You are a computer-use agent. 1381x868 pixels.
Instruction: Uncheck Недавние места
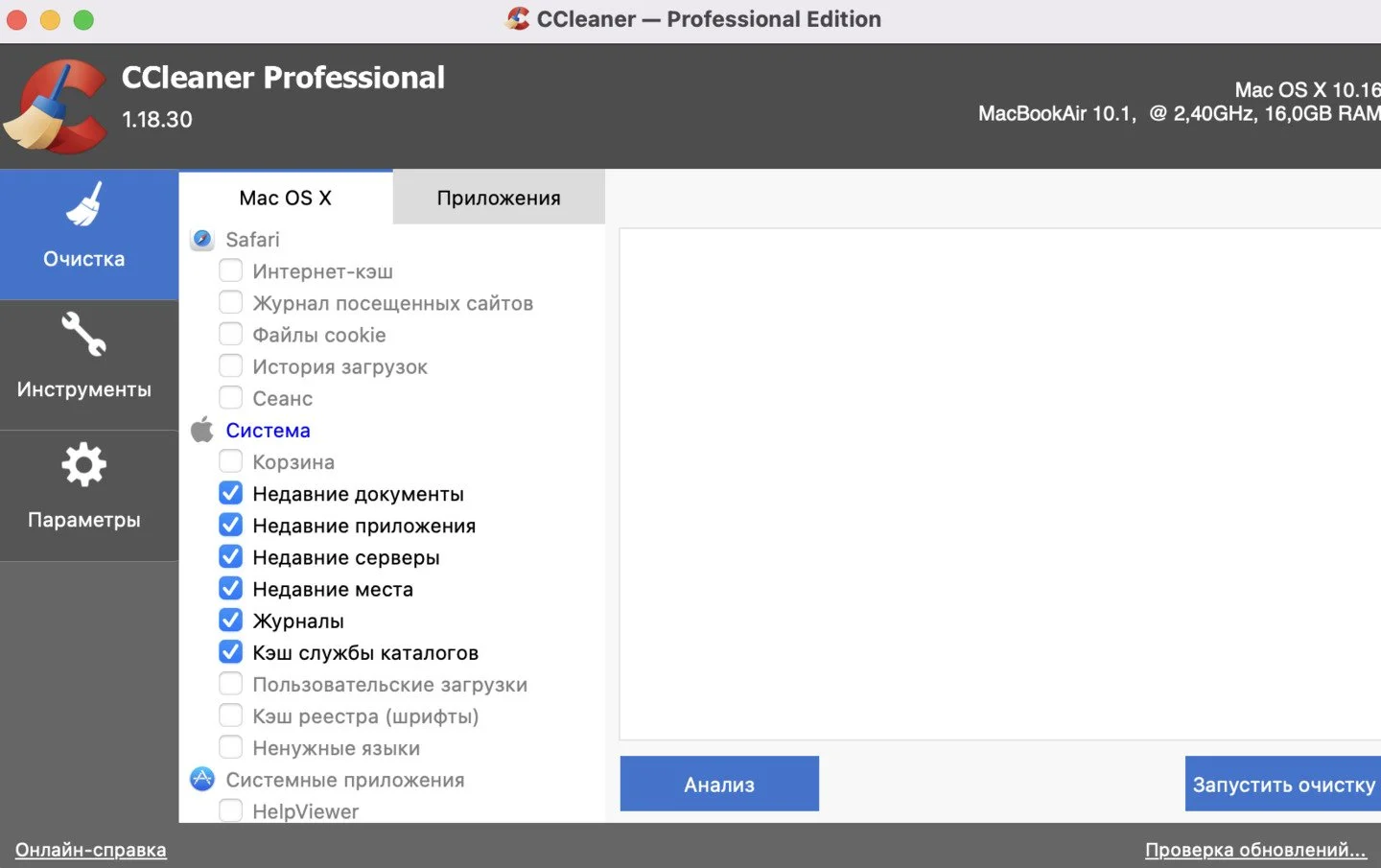(230, 588)
